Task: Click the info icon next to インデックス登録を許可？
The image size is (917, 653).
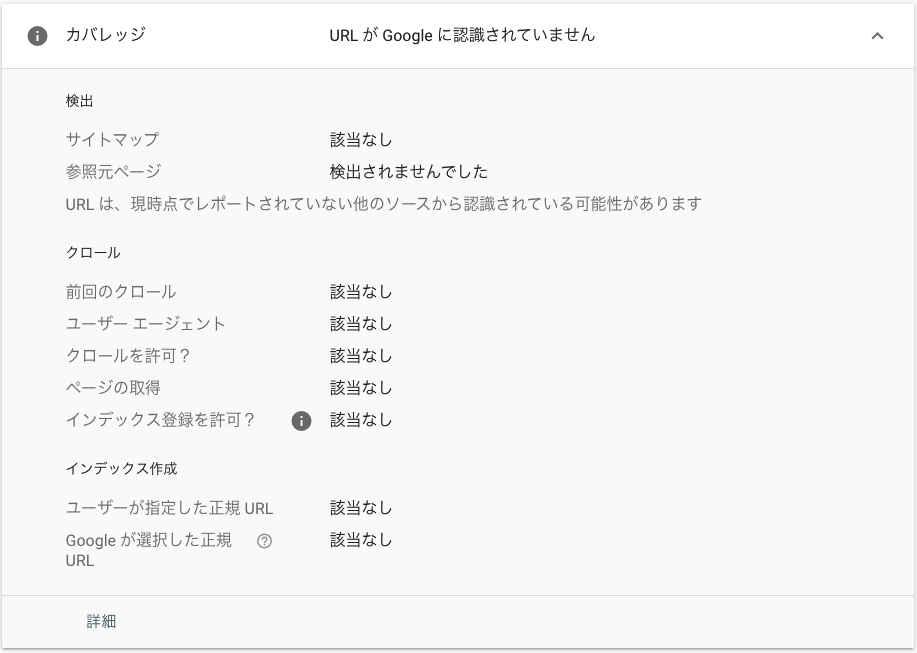Action: [x=301, y=420]
